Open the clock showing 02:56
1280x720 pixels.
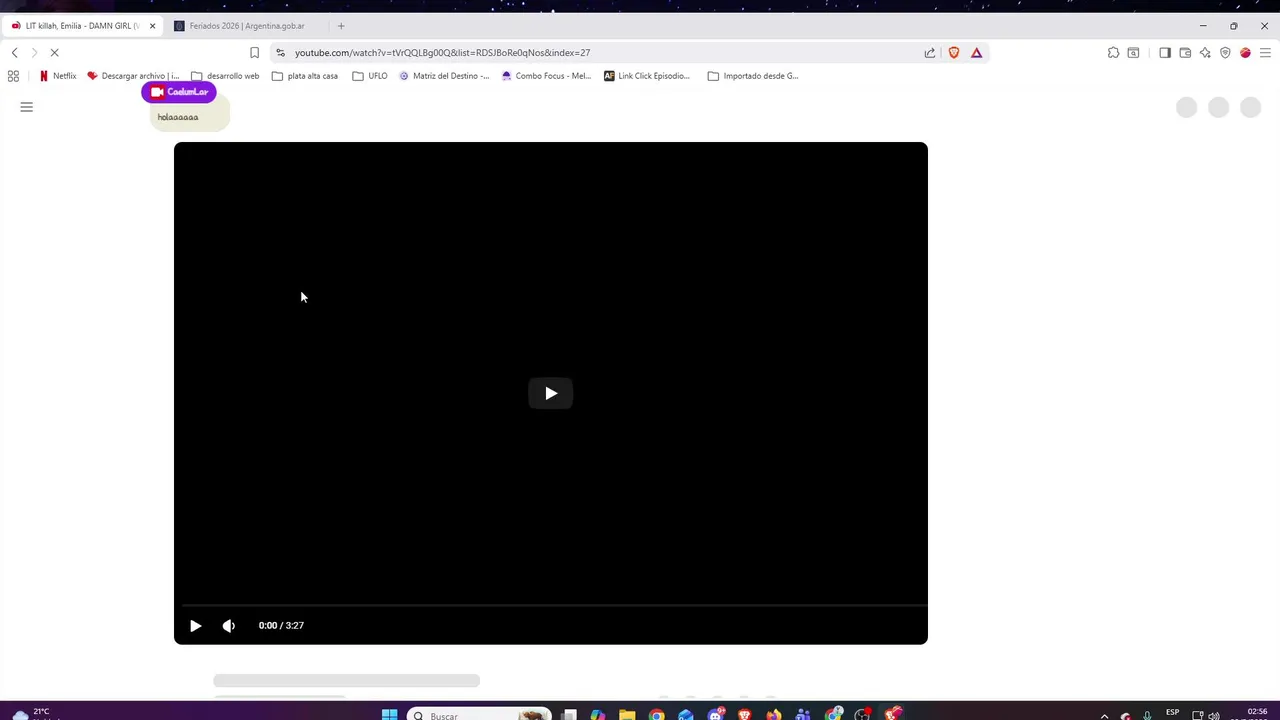tap(1257, 714)
